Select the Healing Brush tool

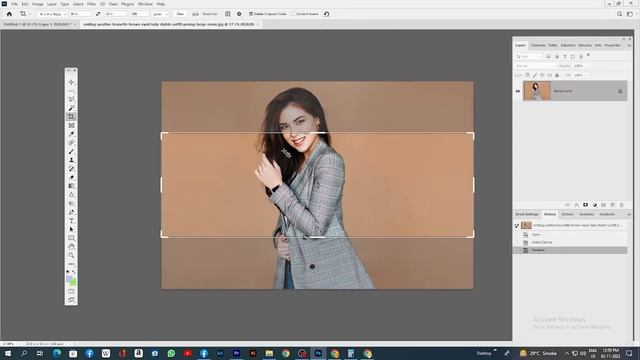pyautogui.click(x=71, y=143)
